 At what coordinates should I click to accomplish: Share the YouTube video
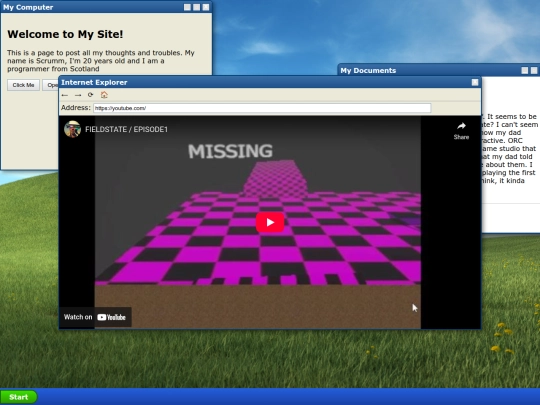point(461,131)
